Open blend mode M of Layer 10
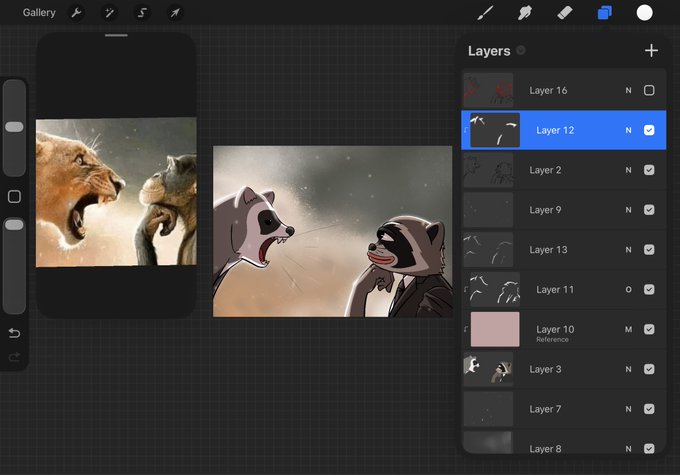 pos(628,329)
